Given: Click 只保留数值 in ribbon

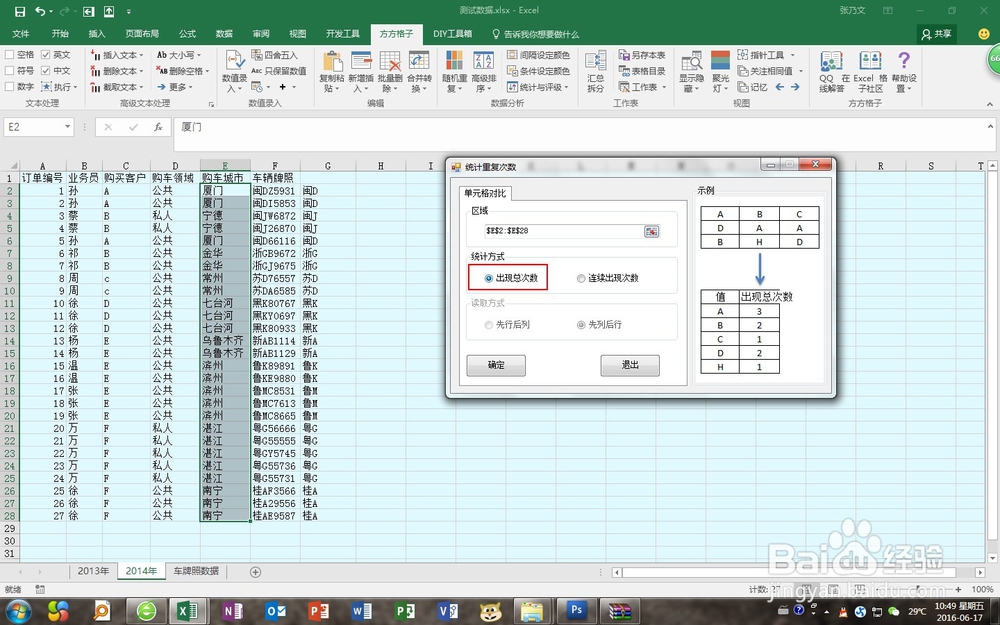Looking at the screenshot, I should click(279, 71).
